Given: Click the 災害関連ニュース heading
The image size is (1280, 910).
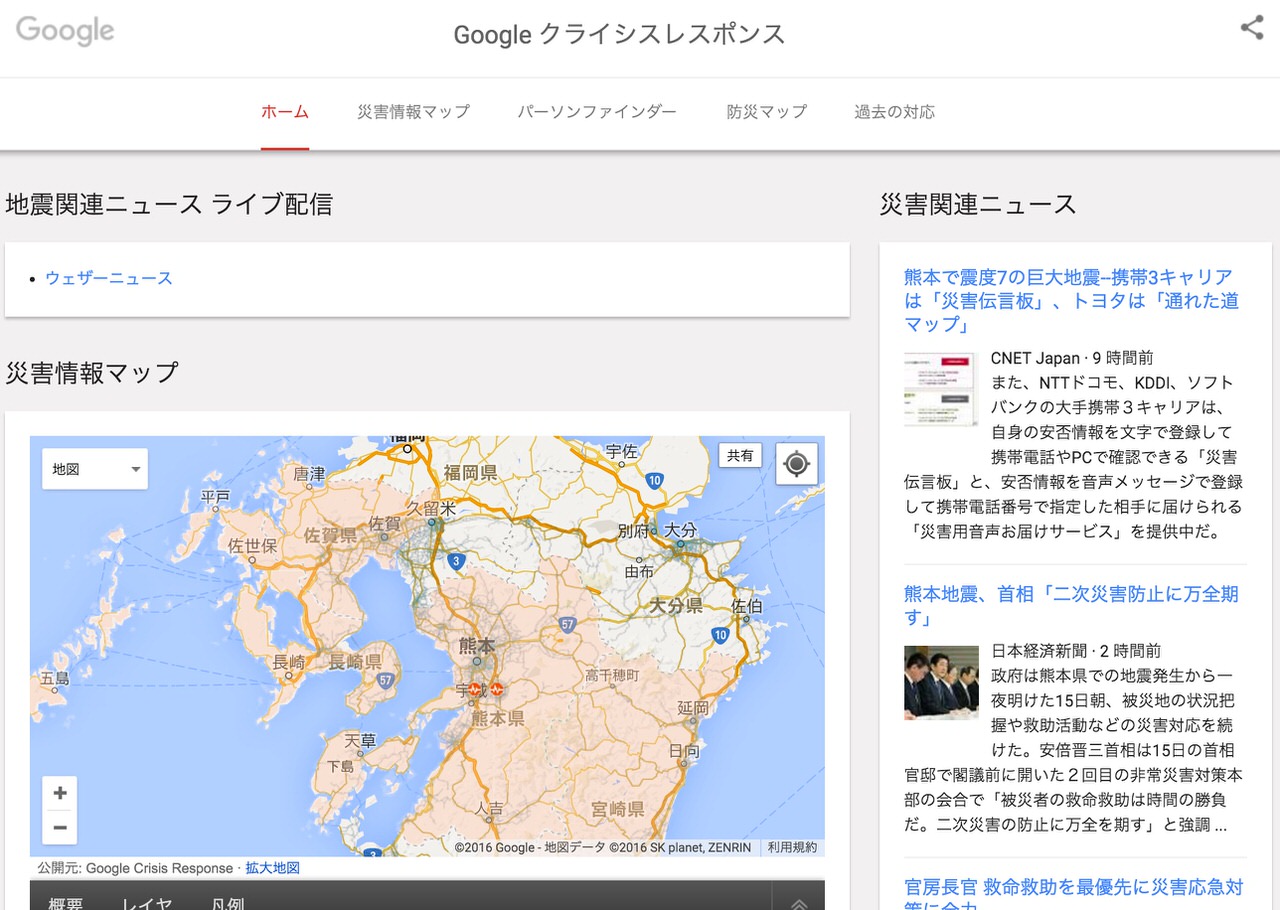Looking at the screenshot, I should click(x=978, y=204).
